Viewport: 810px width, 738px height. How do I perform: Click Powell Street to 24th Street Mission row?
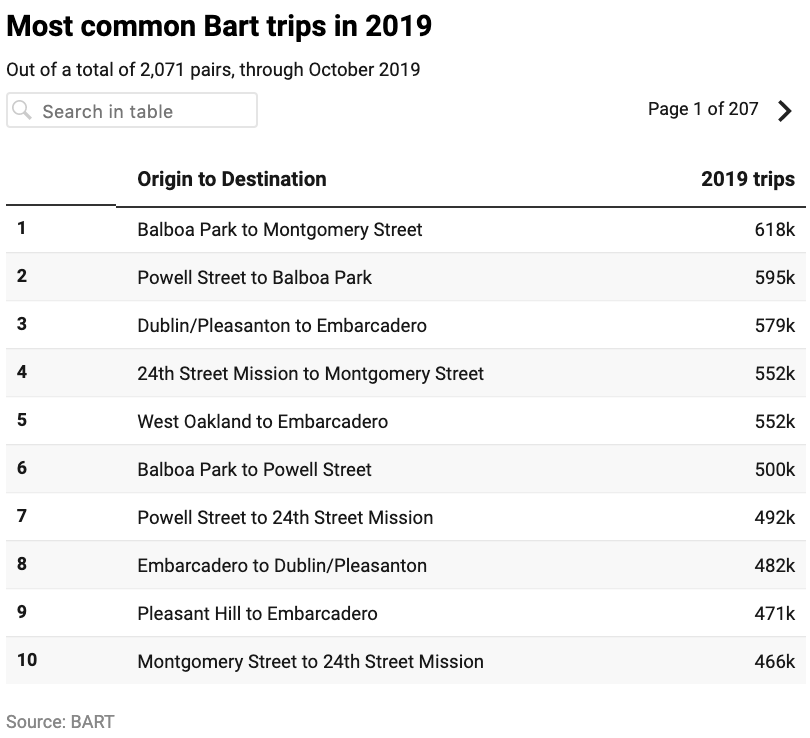pos(285,518)
